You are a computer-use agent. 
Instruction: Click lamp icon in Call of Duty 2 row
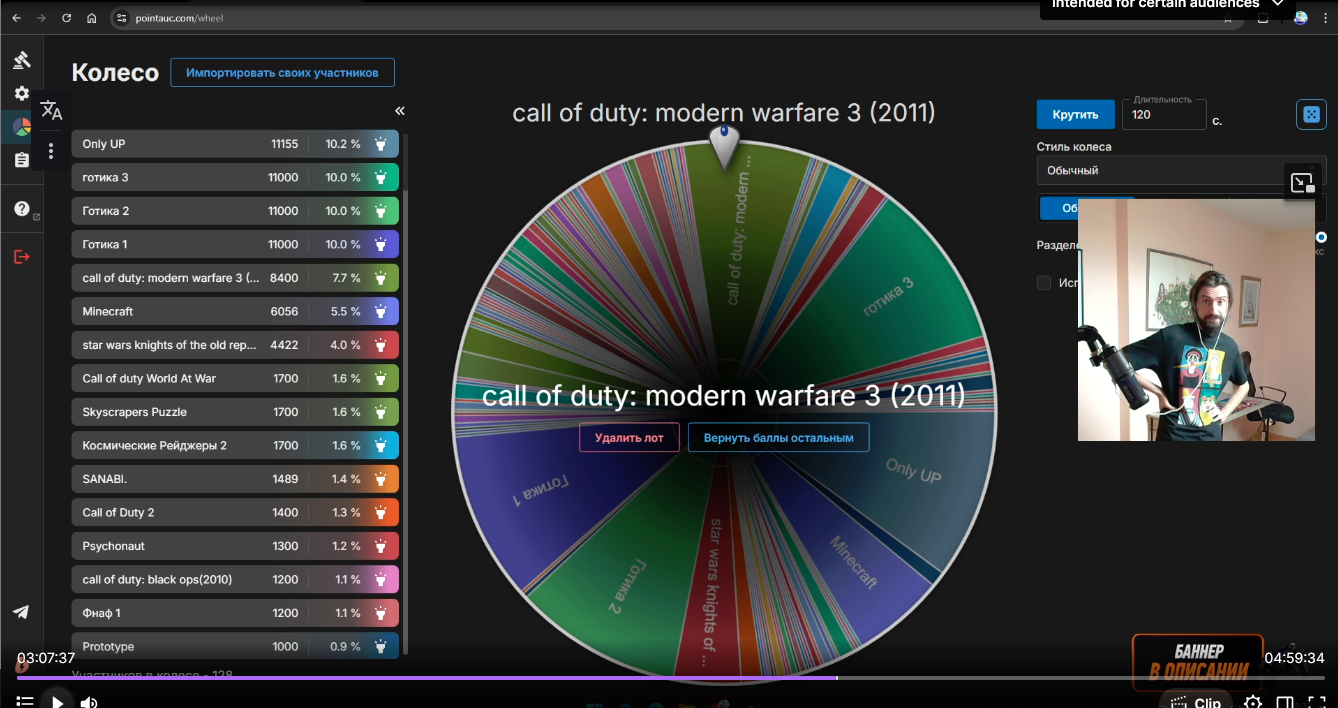point(381,513)
